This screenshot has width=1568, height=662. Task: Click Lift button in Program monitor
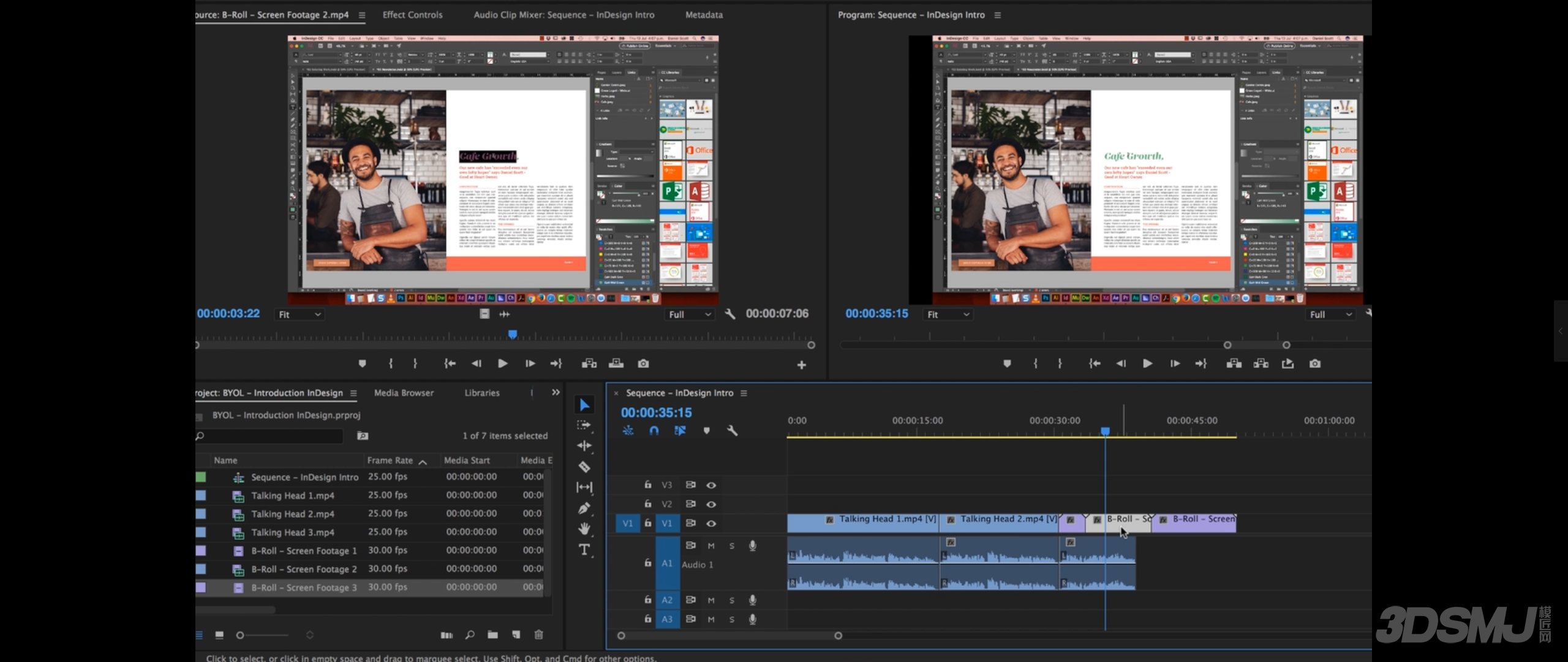[x=1234, y=363]
